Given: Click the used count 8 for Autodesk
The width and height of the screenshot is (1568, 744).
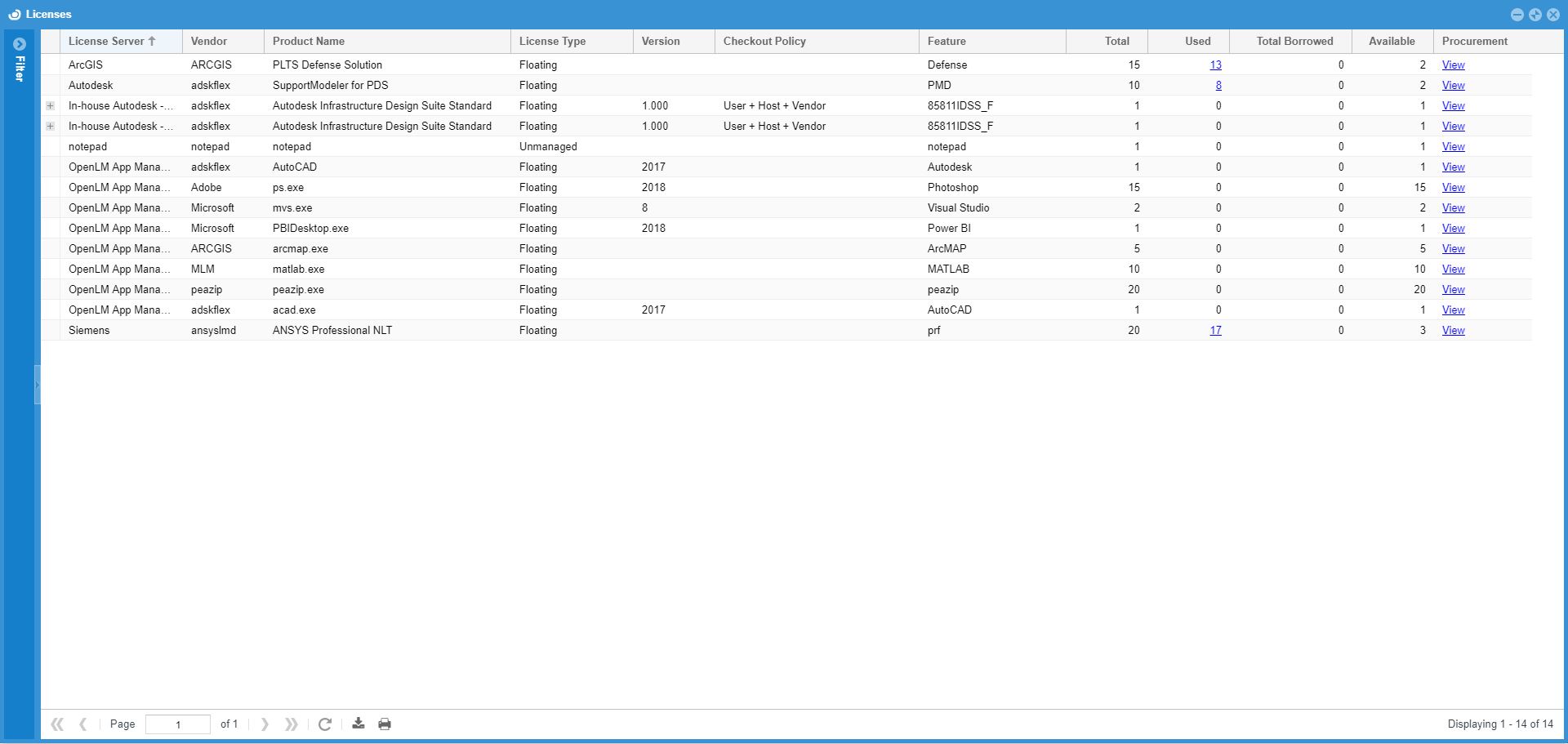Looking at the screenshot, I should [1218, 86].
